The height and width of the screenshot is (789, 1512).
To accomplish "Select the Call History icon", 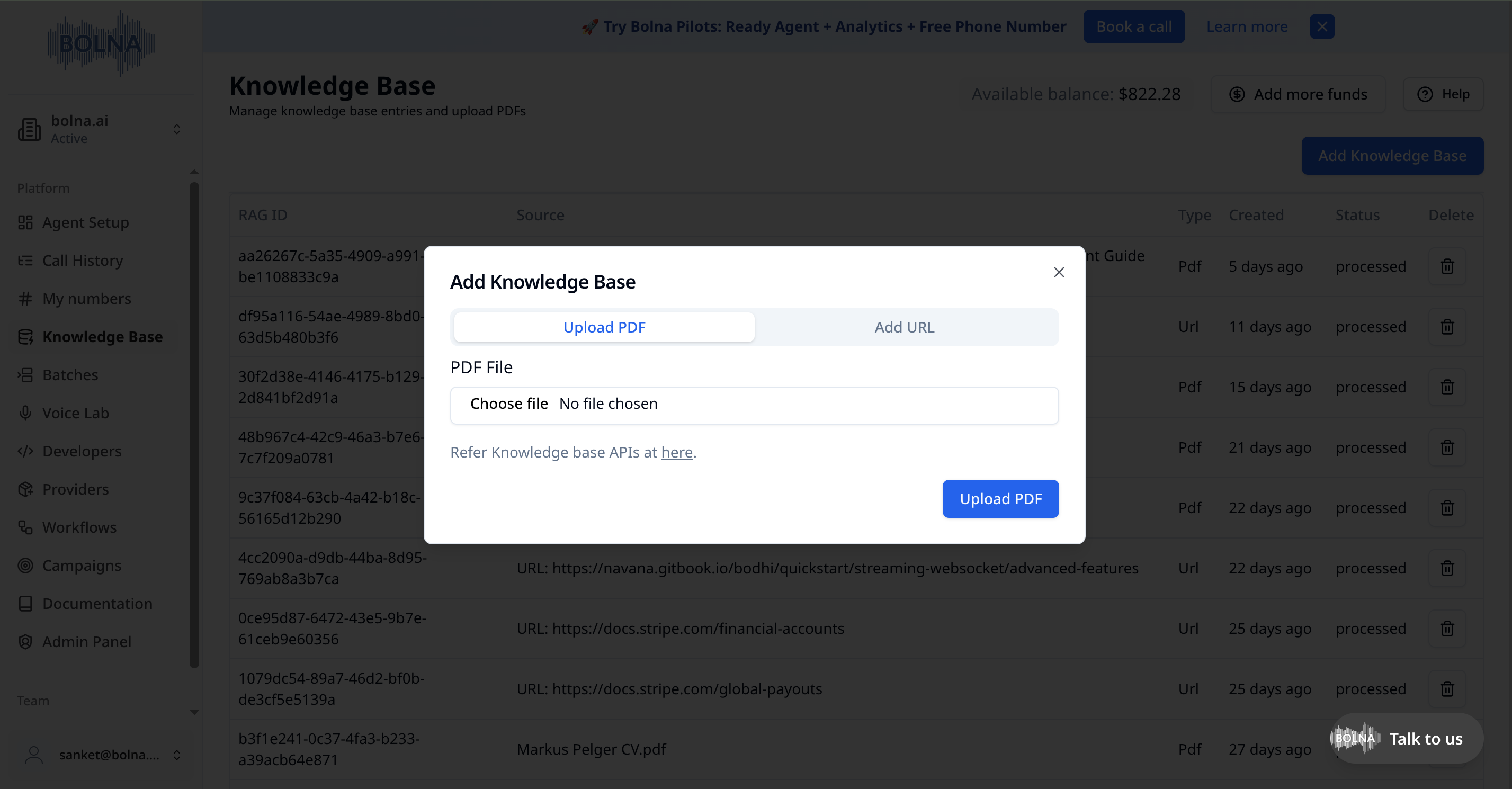I will click(26, 260).
